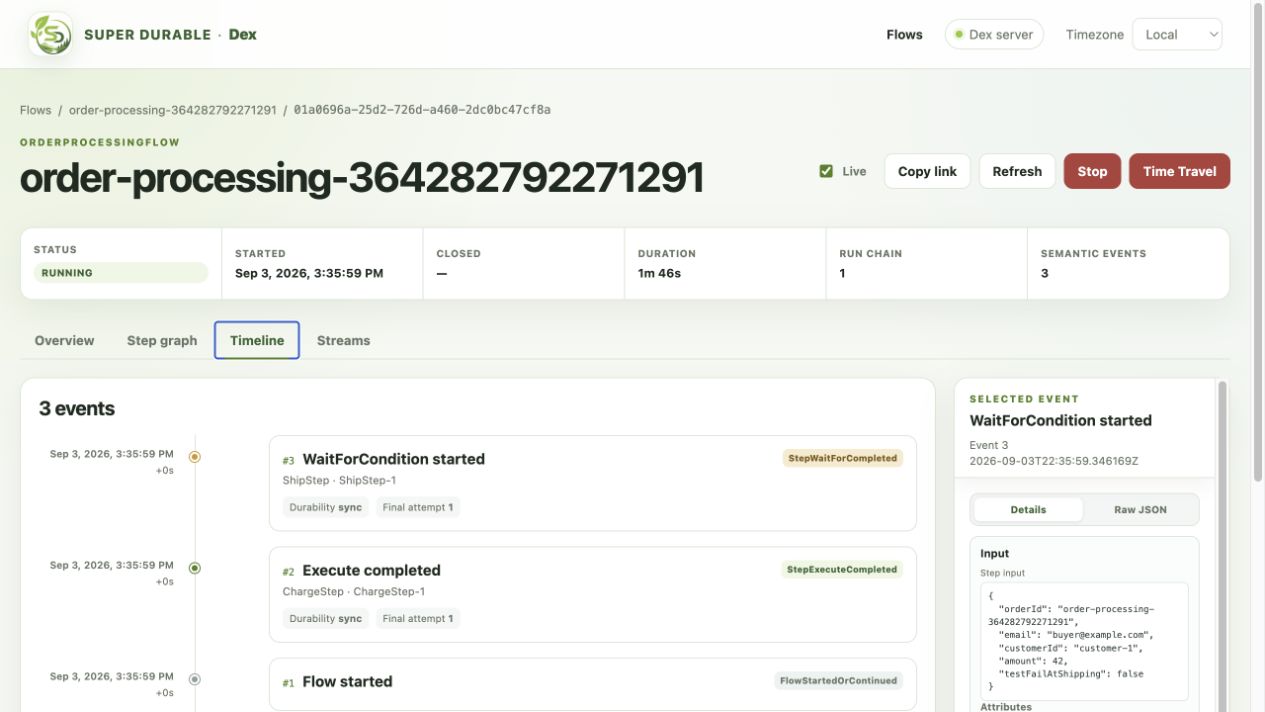Image resolution: width=1265 pixels, height=712 pixels.
Task: Switch to Raw JSON view
Action: [x=1140, y=509]
